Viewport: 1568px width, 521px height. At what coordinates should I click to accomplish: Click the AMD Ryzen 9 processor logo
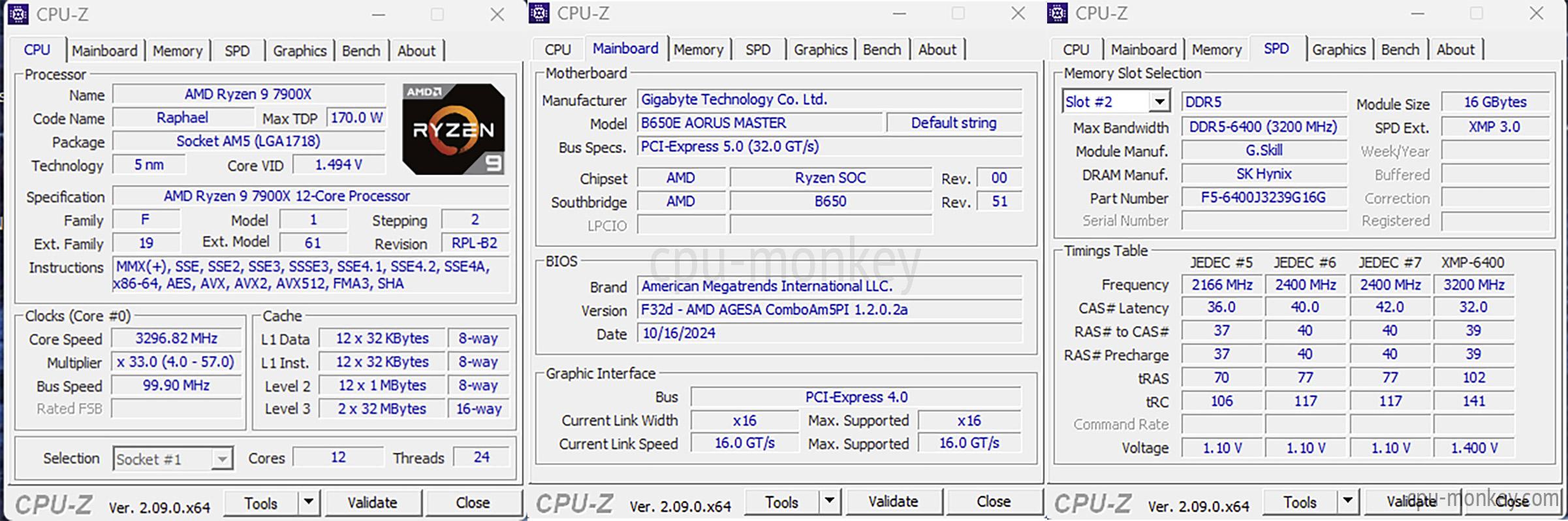(454, 129)
